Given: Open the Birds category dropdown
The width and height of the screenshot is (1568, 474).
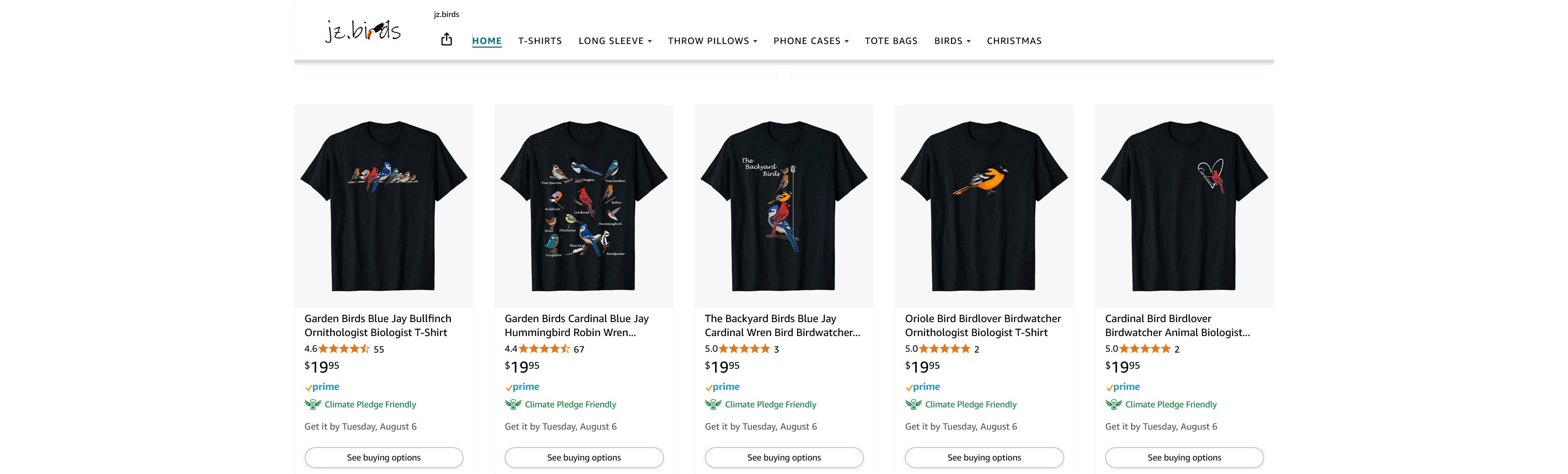Looking at the screenshot, I should pos(952,41).
